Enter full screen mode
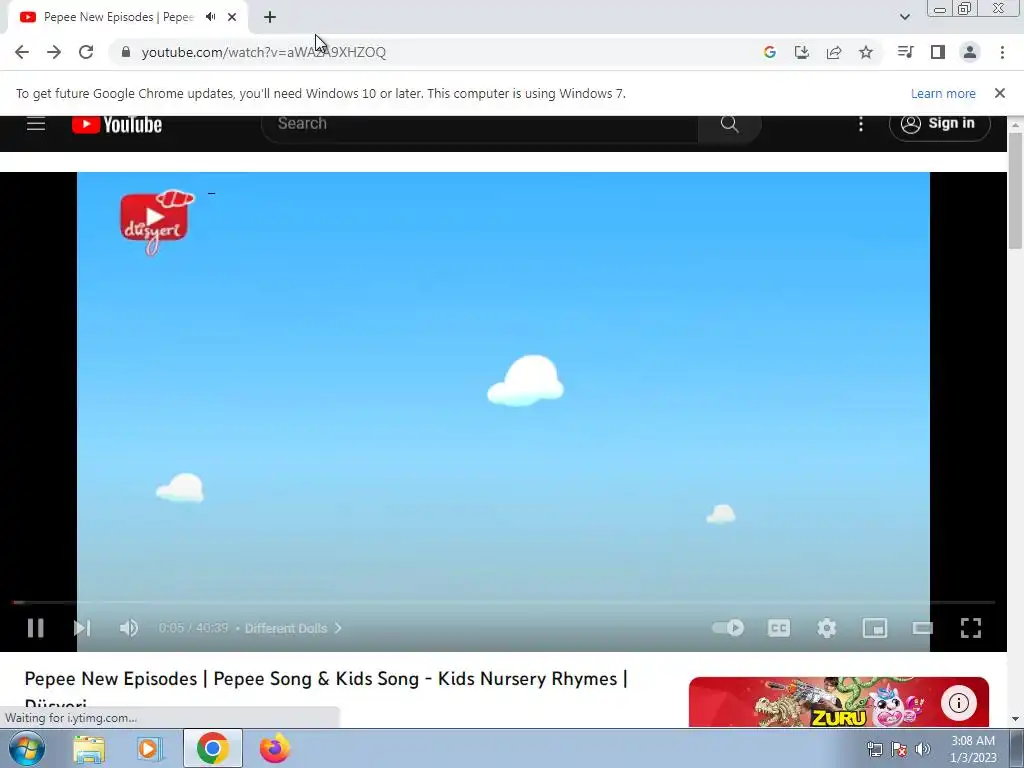1024x768 pixels. (x=970, y=628)
